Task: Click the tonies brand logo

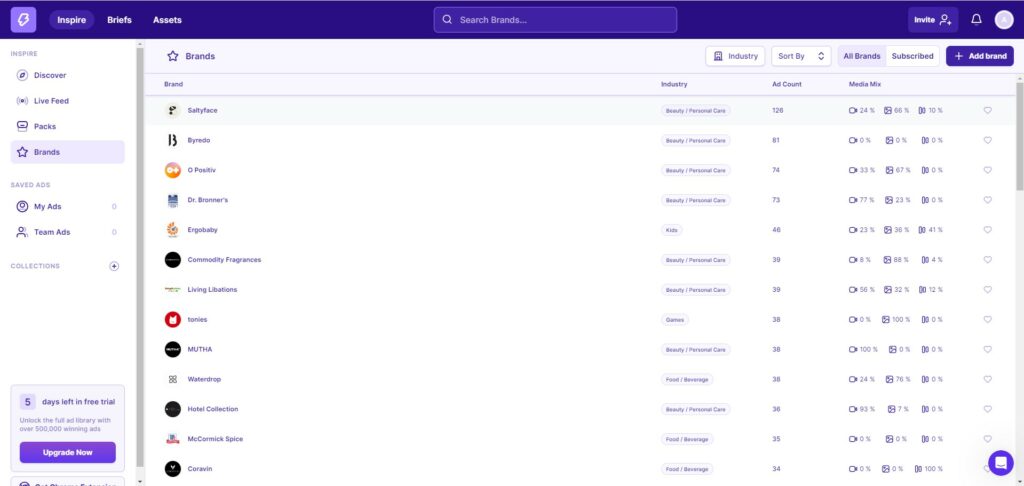Action: coord(172,319)
